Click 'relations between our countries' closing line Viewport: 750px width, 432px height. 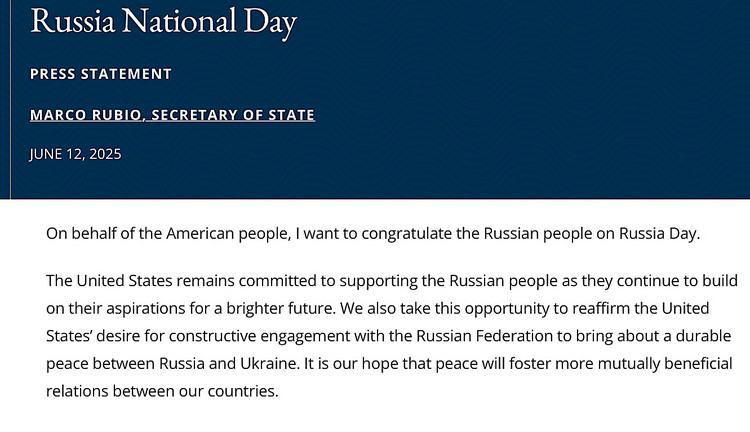[x=162, y=391]
